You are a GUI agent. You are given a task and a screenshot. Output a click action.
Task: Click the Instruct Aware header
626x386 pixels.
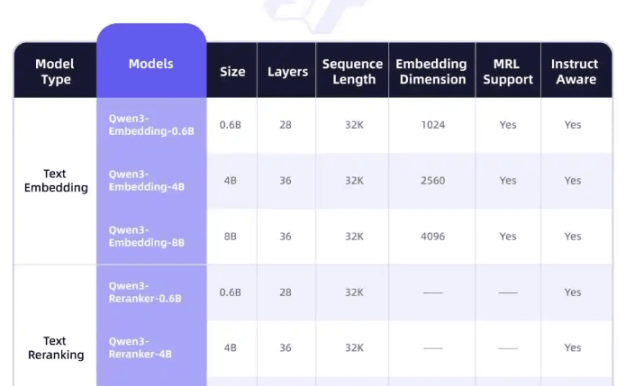pos(575,71)
